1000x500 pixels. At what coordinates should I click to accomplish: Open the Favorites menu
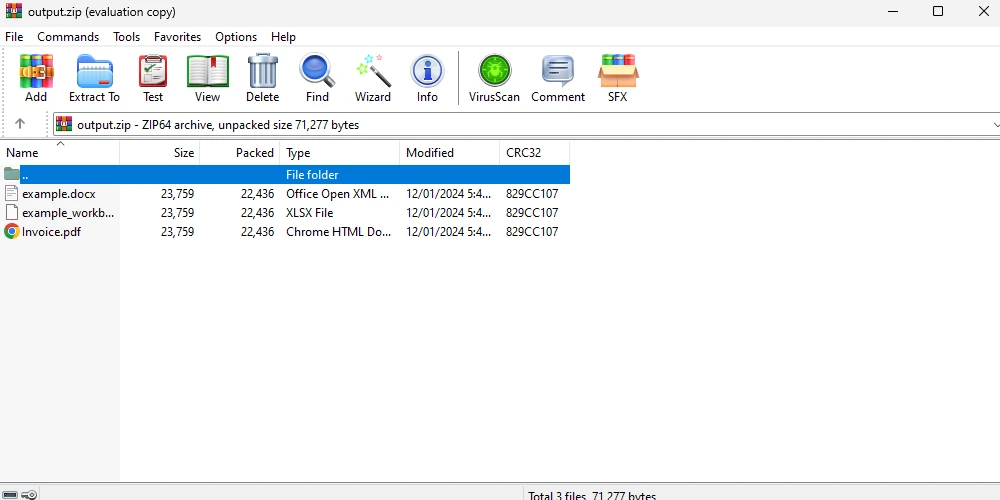[x=177, y=37]
